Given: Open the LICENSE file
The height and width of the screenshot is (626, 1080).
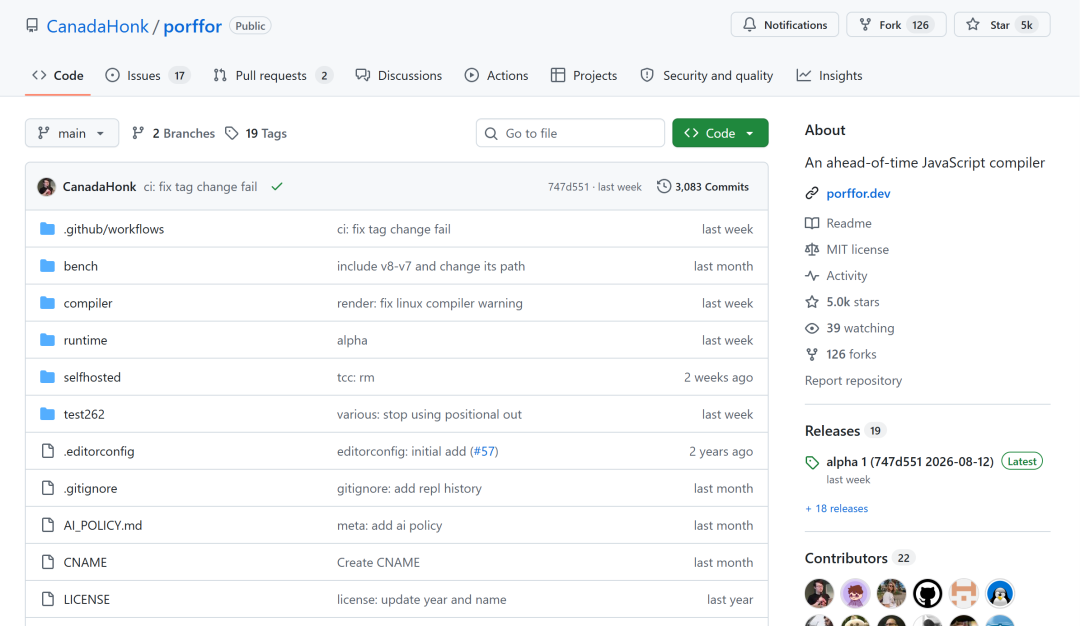Looking at the screenshot, I should coord(86,600).
